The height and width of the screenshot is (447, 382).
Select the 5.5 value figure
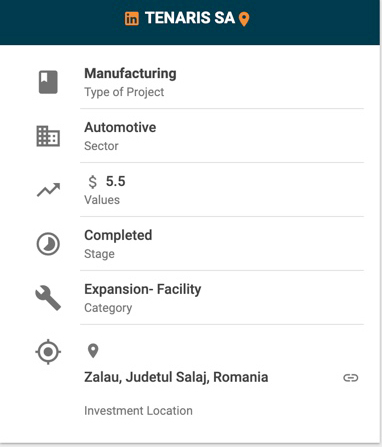115,182
